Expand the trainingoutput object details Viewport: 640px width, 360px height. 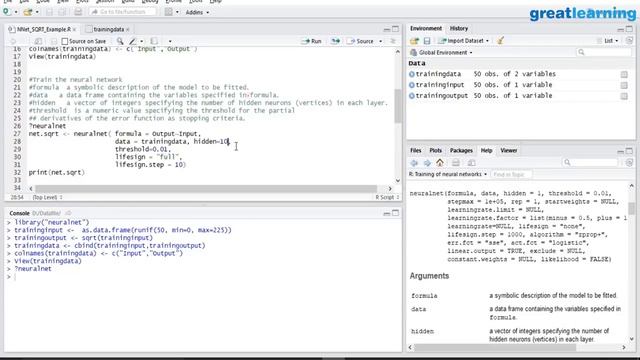(411, 96)
